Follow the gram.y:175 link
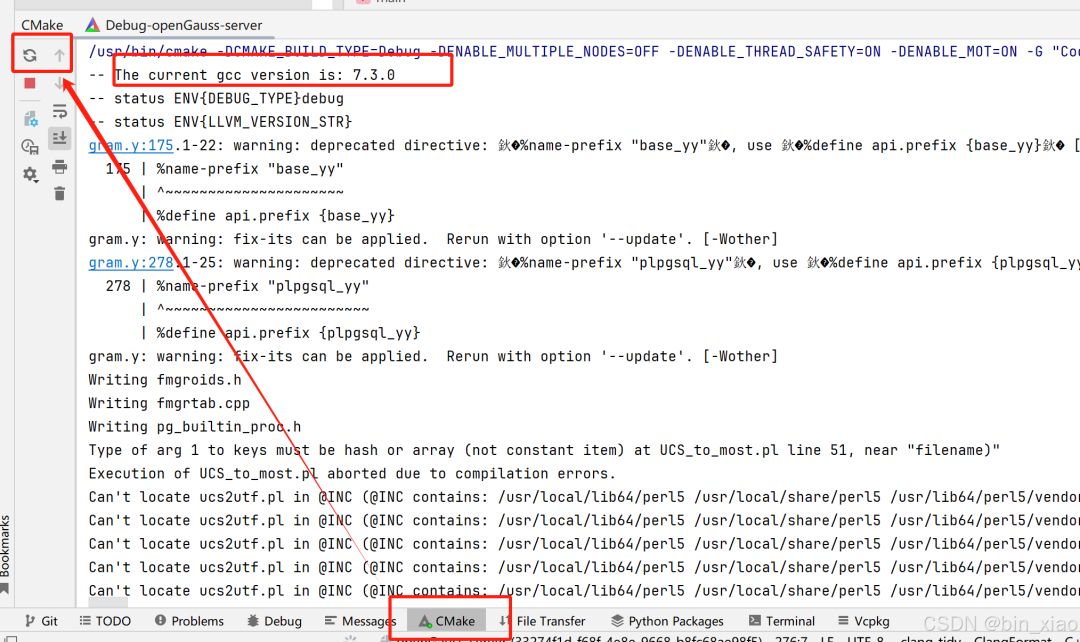This screenshot has width=1080, height=642. pyautogui.click(x=131, y=145)
